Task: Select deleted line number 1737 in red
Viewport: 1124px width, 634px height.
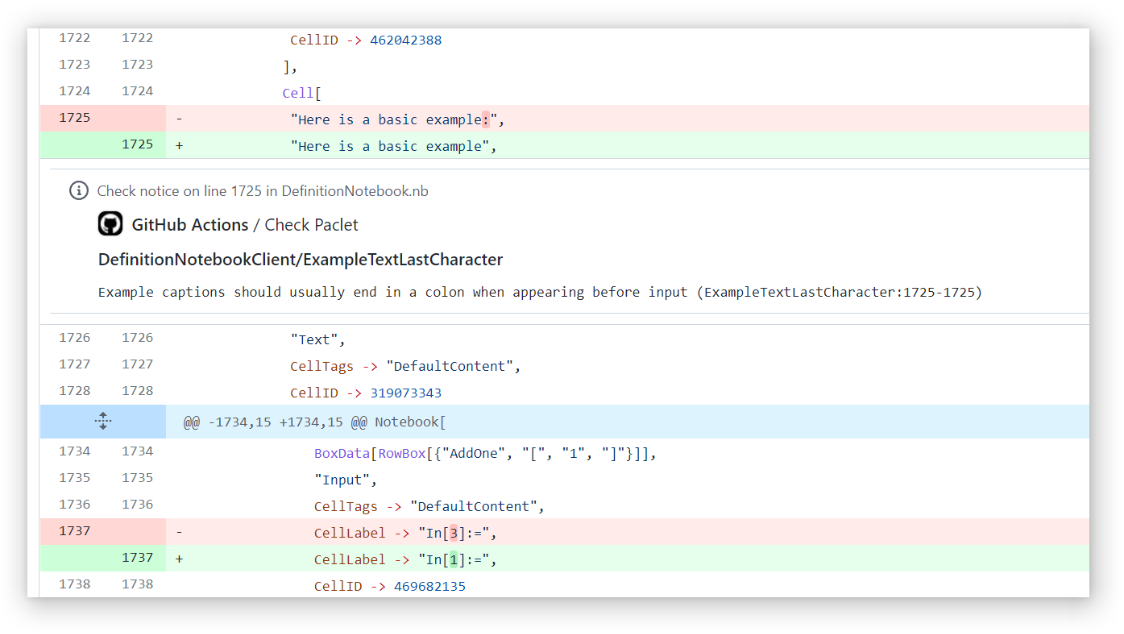Action: coord(75,531)
